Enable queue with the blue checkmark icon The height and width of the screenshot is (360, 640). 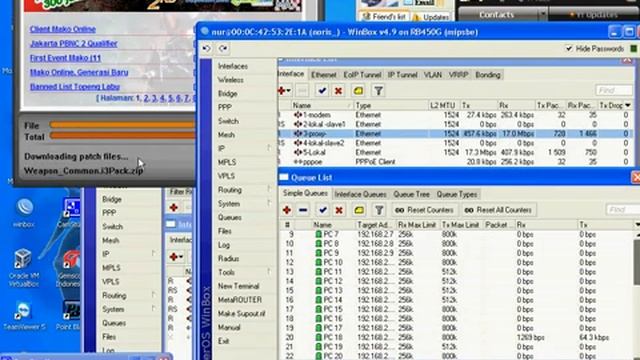coord(323,210)
